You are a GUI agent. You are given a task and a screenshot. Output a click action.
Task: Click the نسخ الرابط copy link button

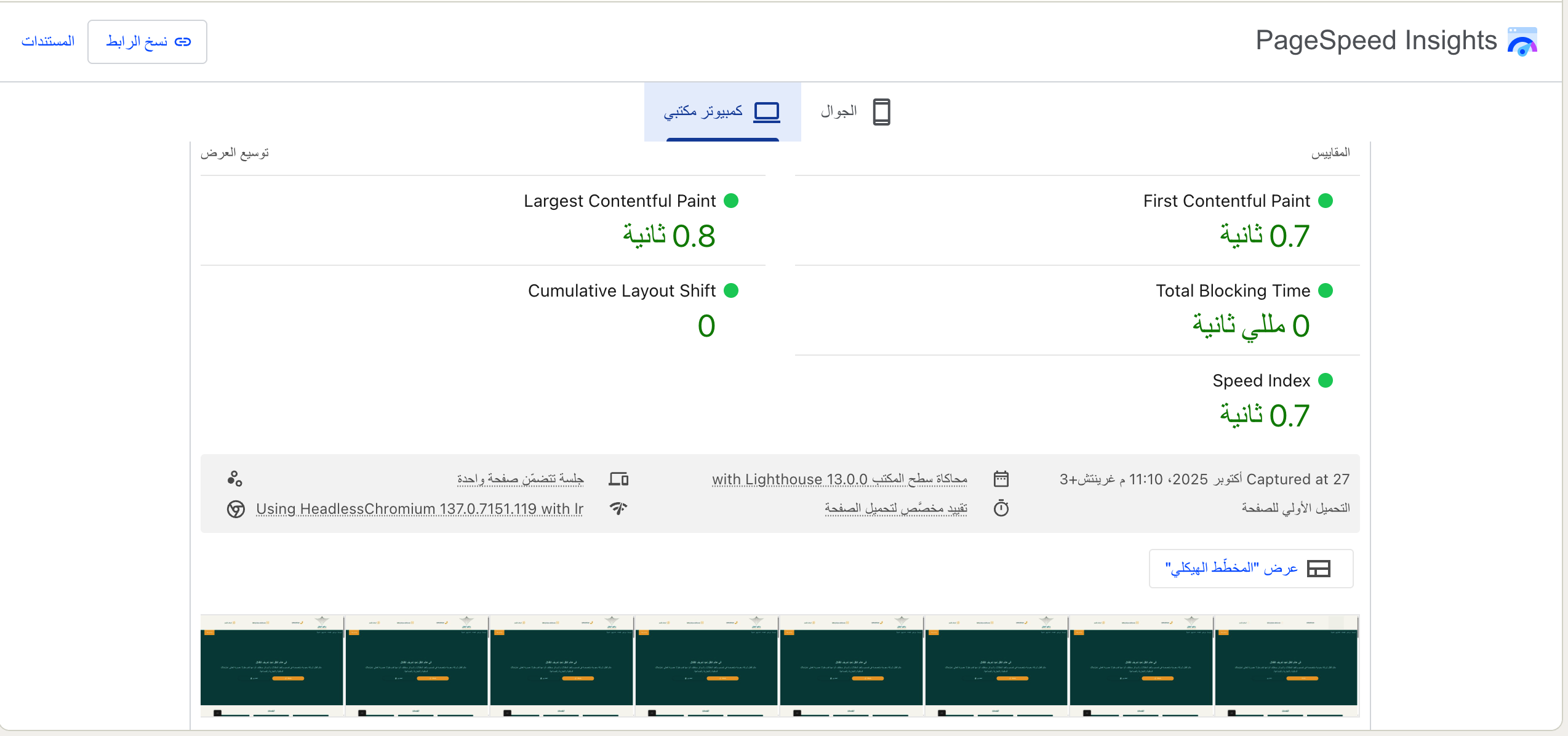[x=147, y=42]
